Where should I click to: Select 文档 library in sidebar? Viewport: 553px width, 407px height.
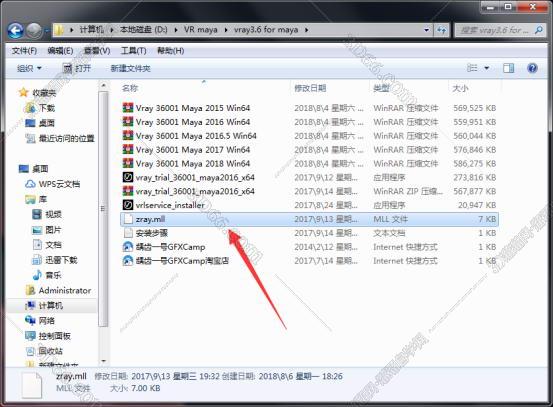53,245
